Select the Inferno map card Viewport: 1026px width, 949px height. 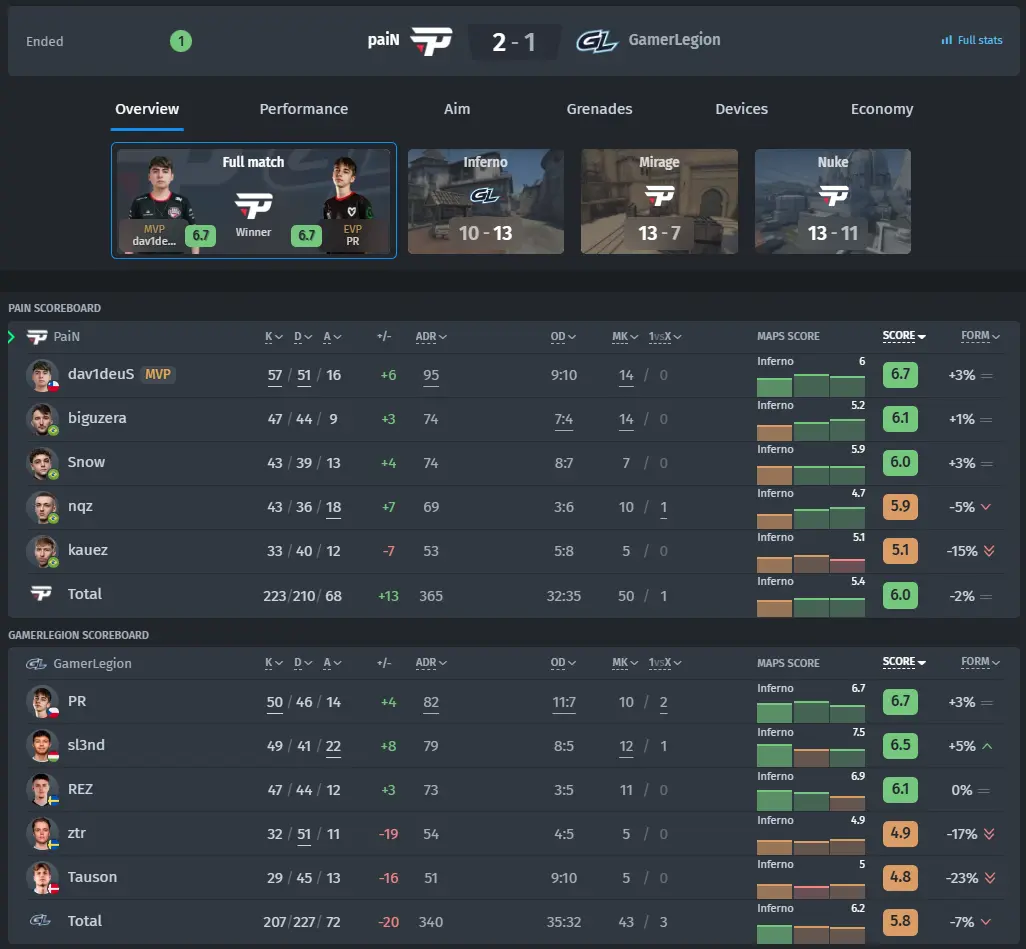pos(486,201)
